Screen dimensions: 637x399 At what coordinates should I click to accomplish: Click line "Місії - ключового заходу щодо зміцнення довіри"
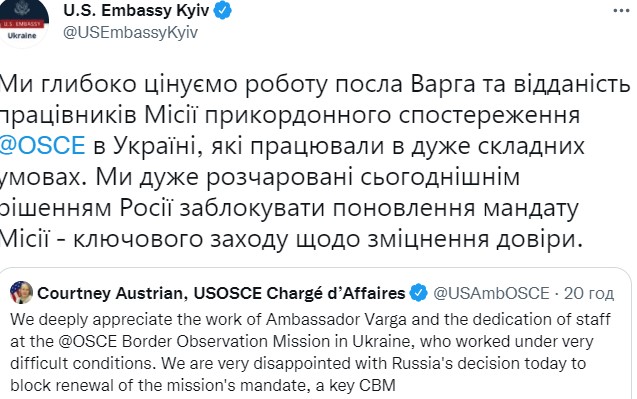click(x=292, y=239)
